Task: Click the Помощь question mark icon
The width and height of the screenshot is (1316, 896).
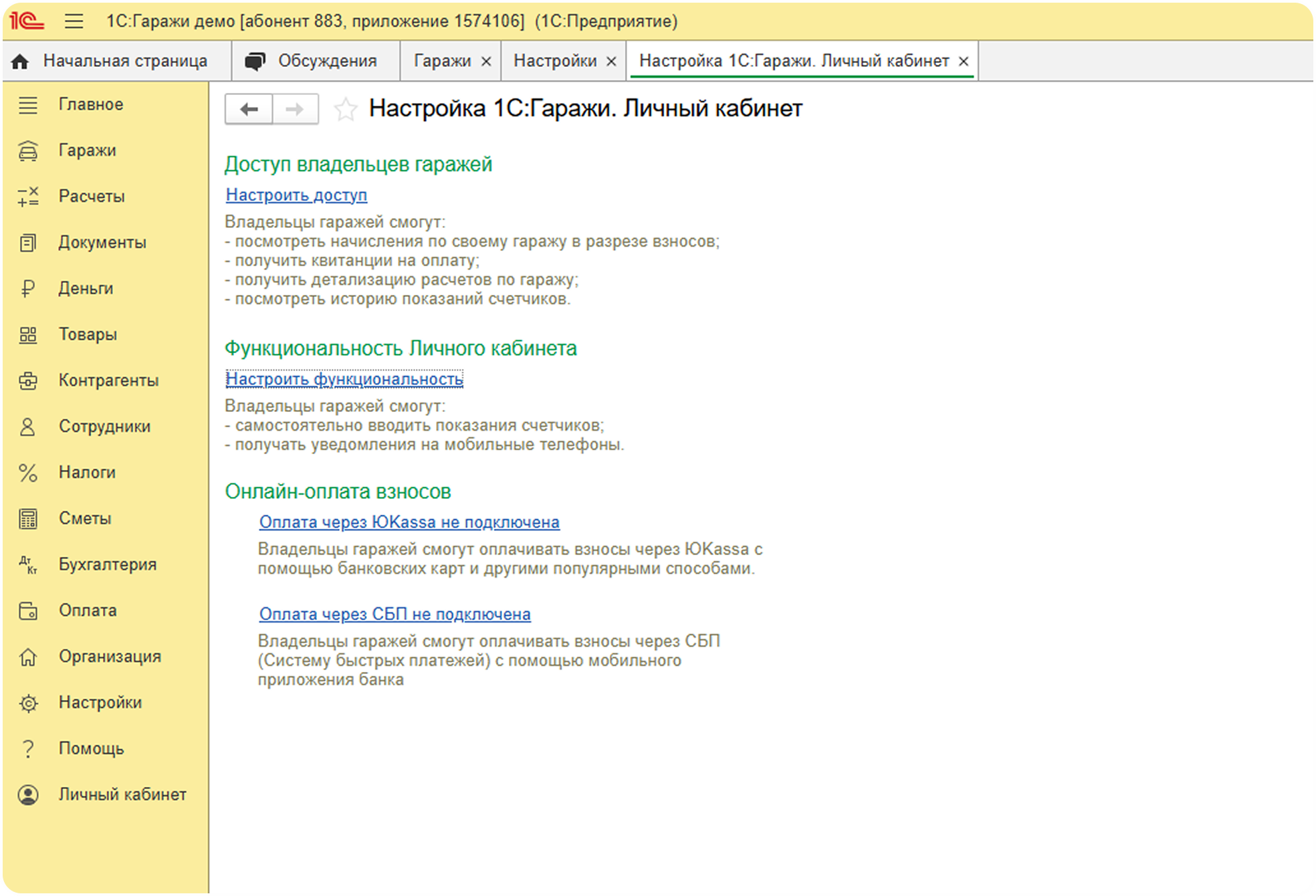Action: pyautogui.click(x=28, y=749)
